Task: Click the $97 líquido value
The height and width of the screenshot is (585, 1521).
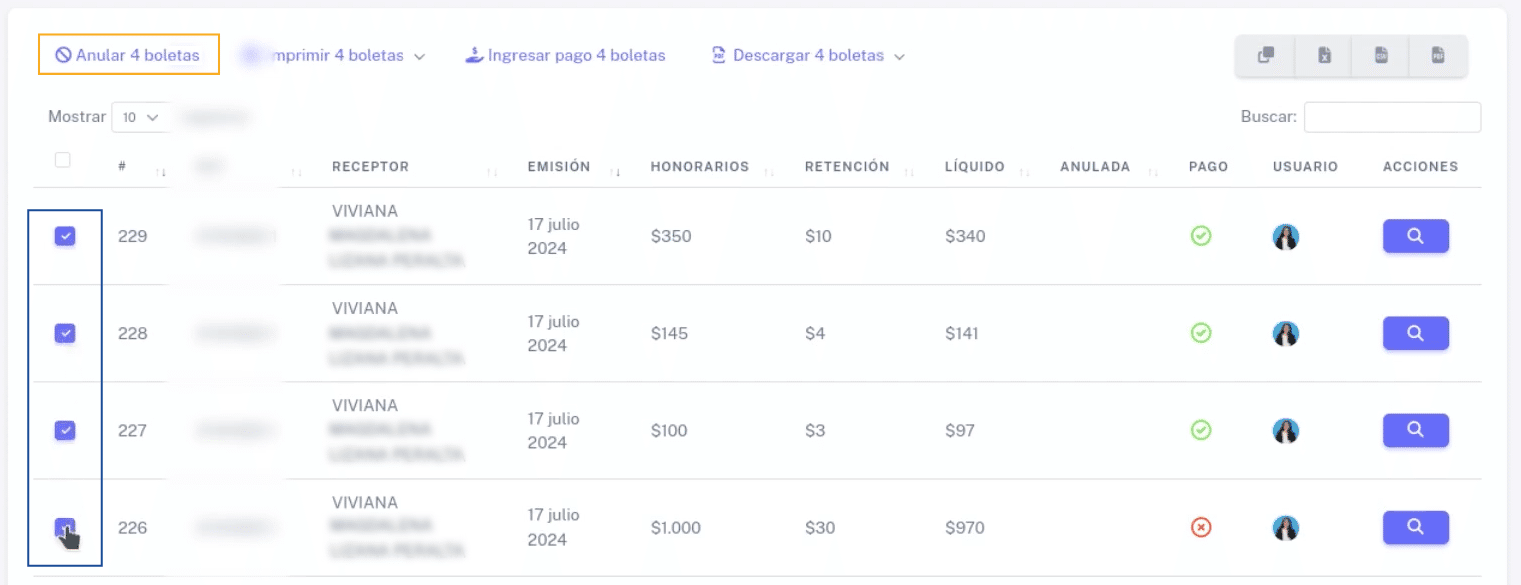Action: (960, 431)
